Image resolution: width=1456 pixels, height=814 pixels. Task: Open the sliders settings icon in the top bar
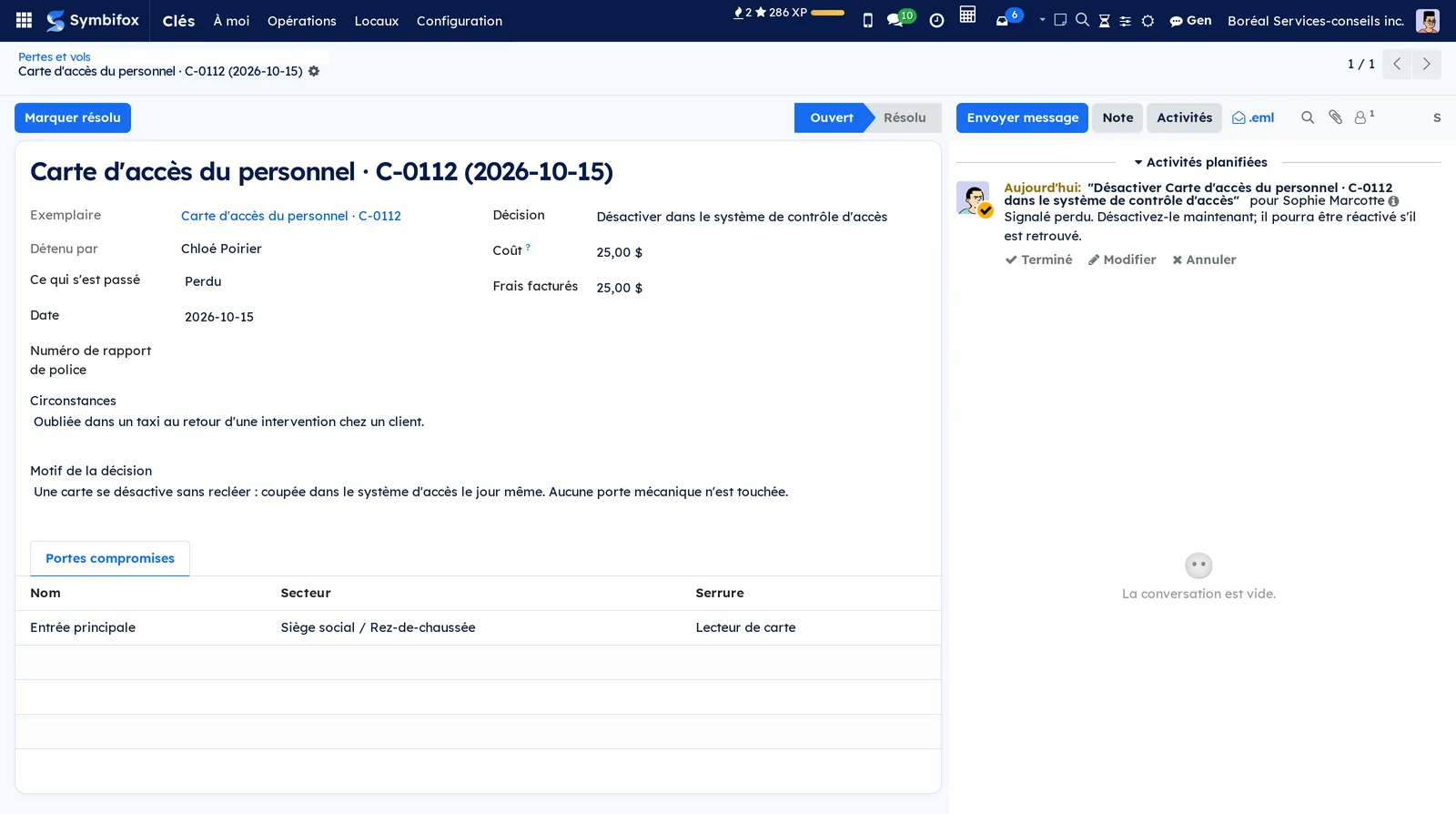1126,21
